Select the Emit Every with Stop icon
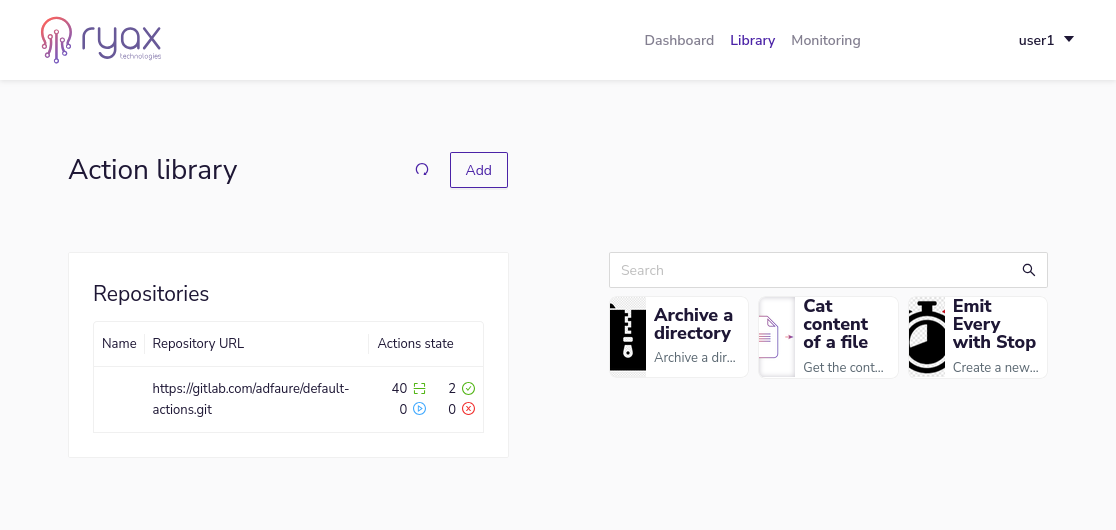 927,337
